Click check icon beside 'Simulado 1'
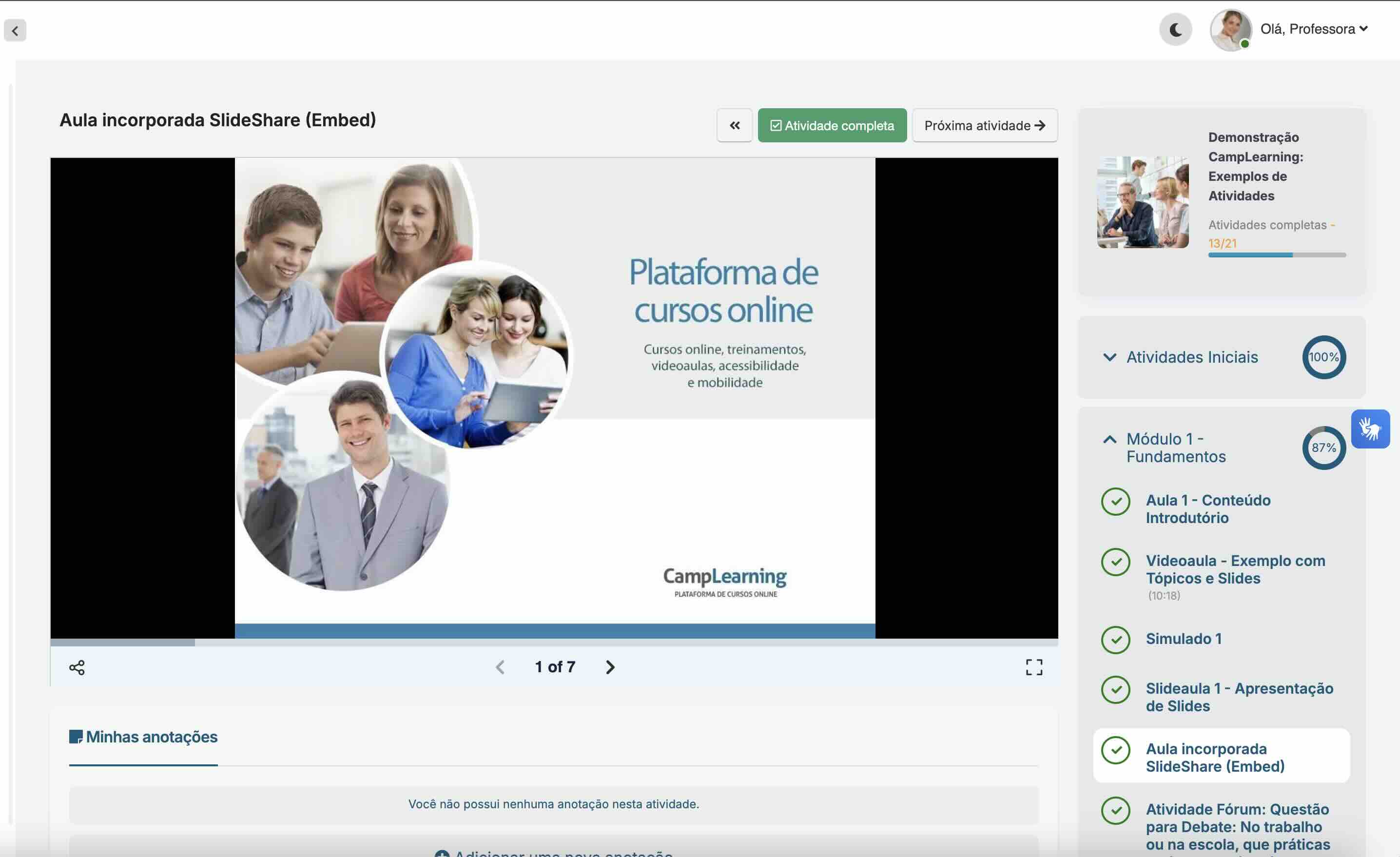1400x857 pixels. coord(1115,640)
